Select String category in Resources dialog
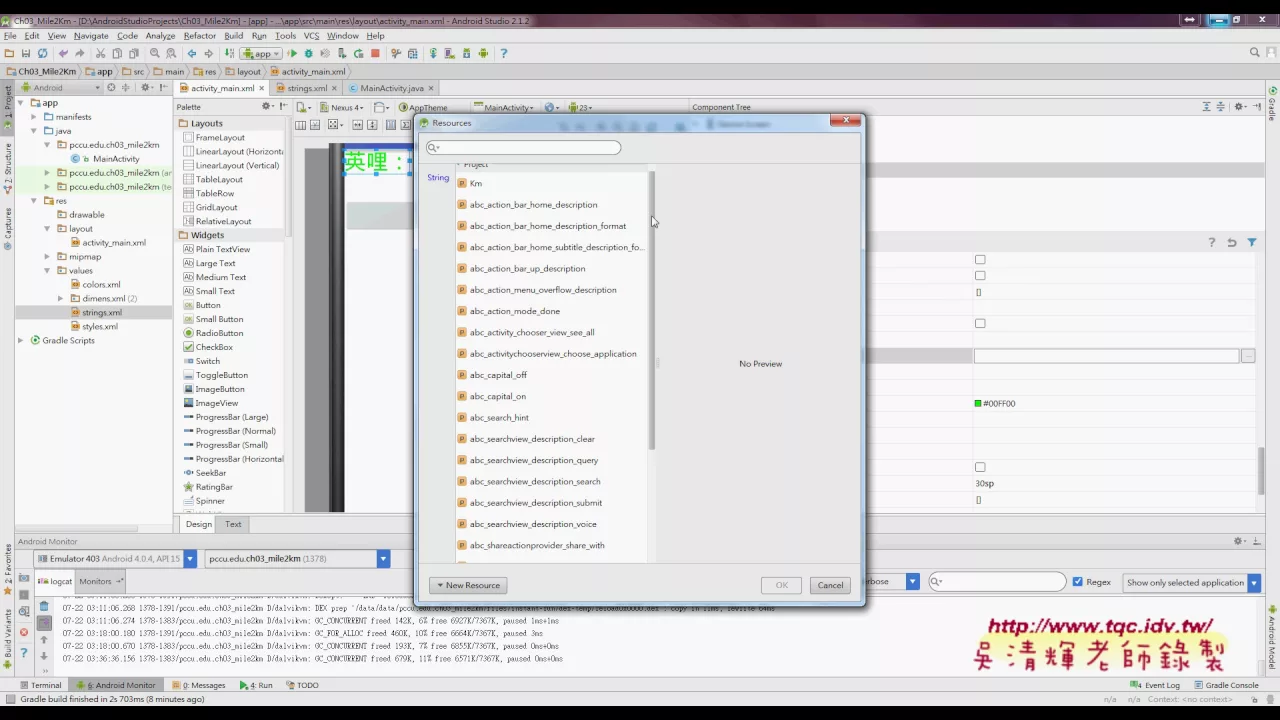The width and height of the screenshot is (1280, 720). coord(438,177)
